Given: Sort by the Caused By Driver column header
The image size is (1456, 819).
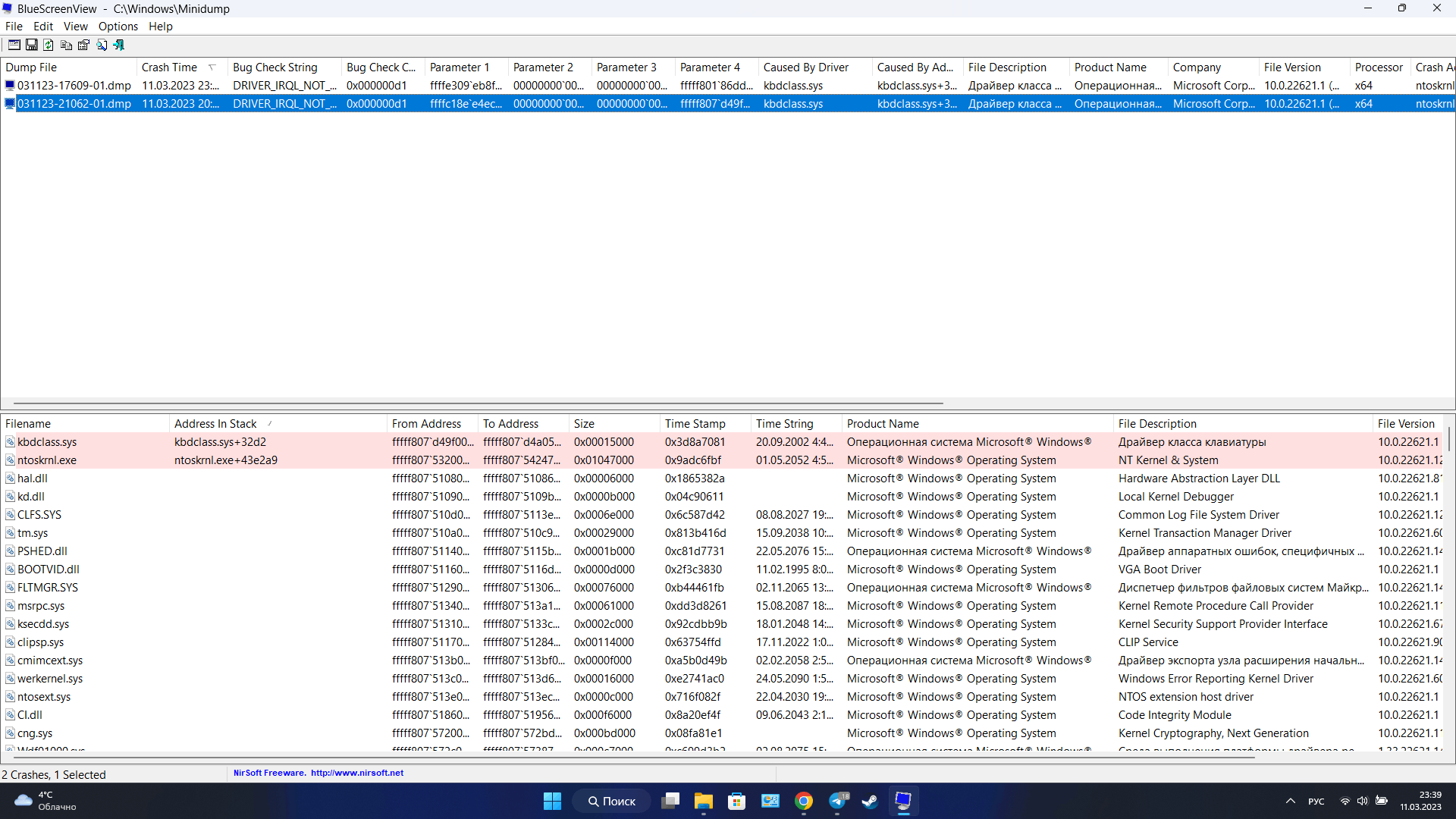Looking at the screenshot, I should tap(815, 67).
